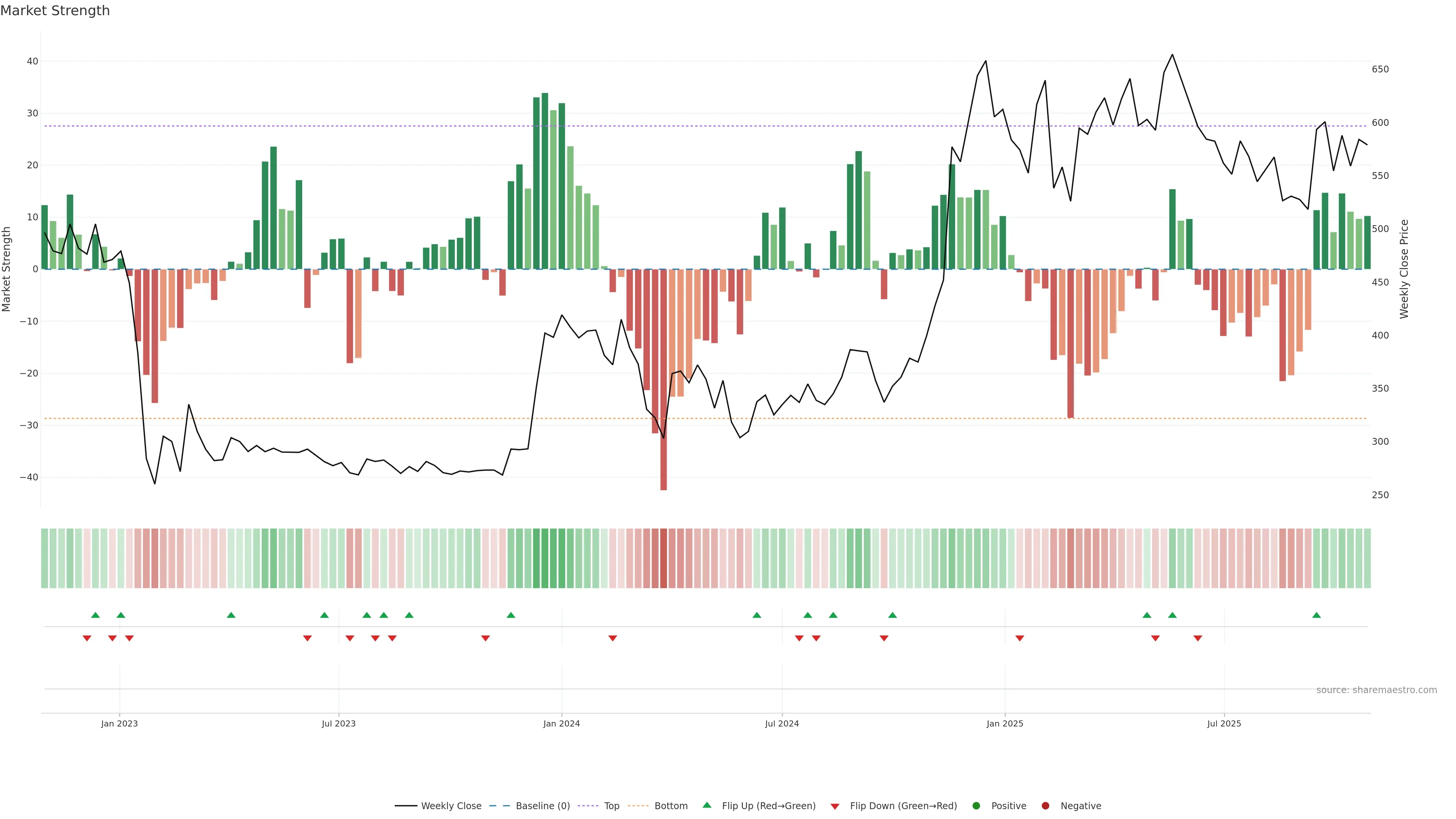Click the rightmost green Flip Up triangle marker
1456x819 pixels.
tap(1316, 615)
